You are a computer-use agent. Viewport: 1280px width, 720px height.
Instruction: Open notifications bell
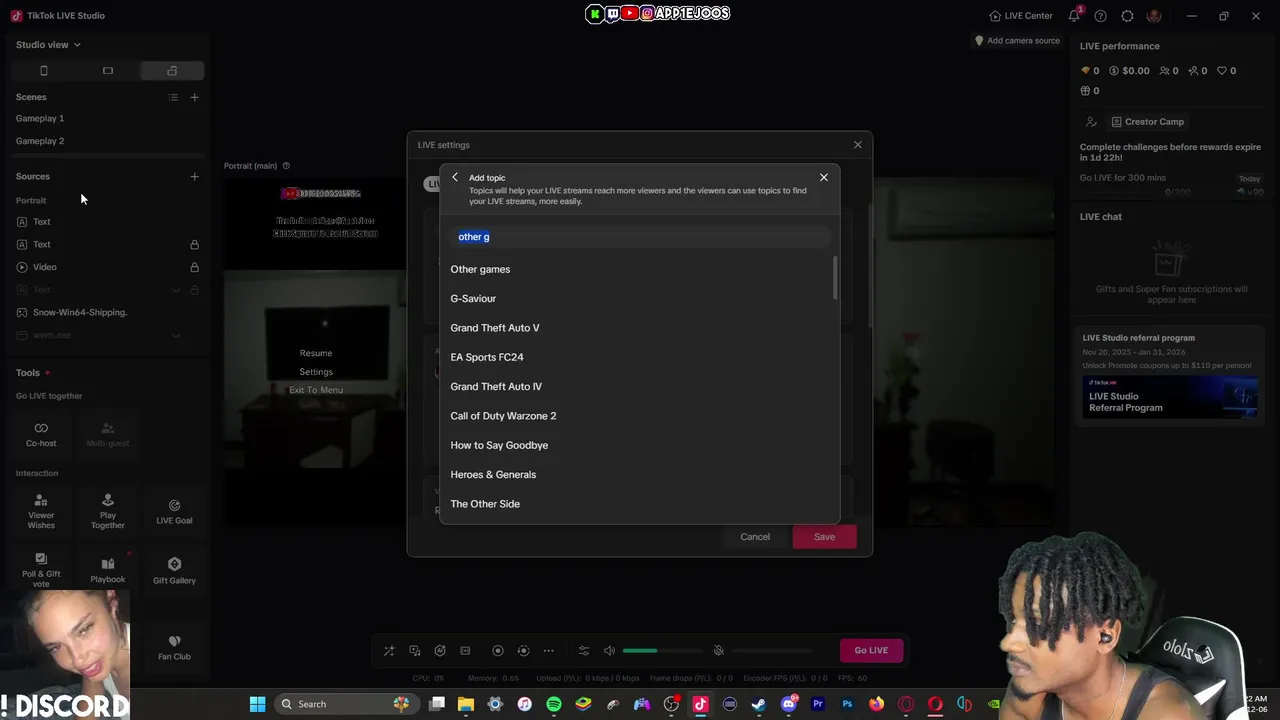pos(1074,16)
